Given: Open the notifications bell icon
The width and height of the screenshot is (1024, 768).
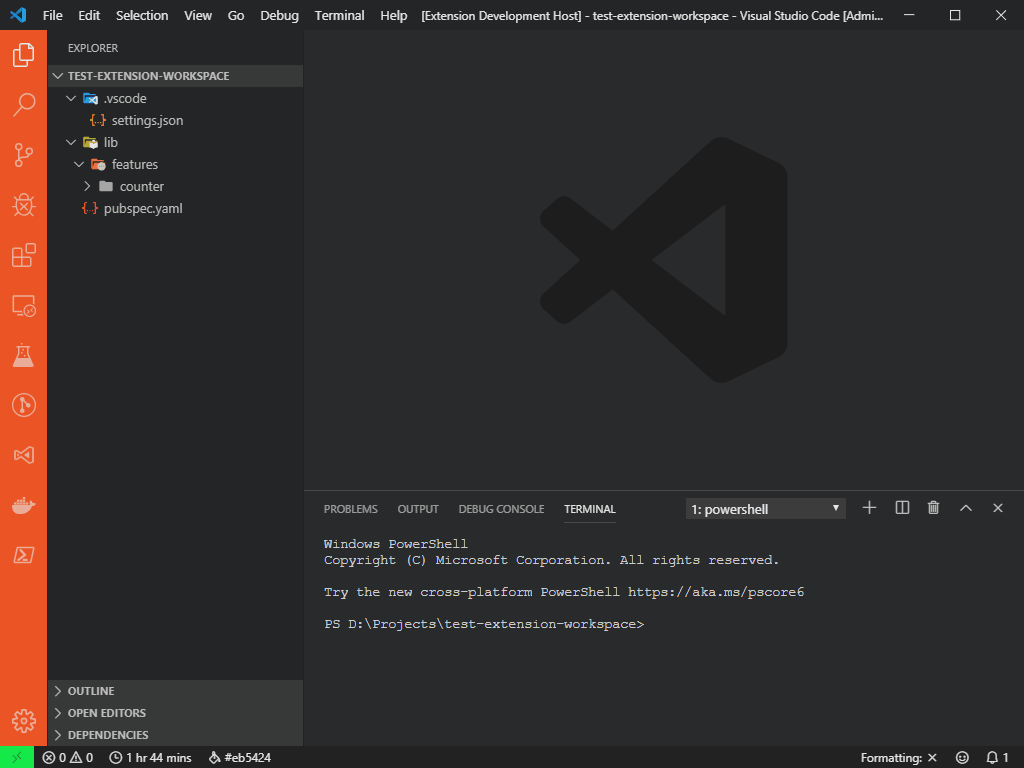Looking at the screenshot, I should click(x=997, y=758).
